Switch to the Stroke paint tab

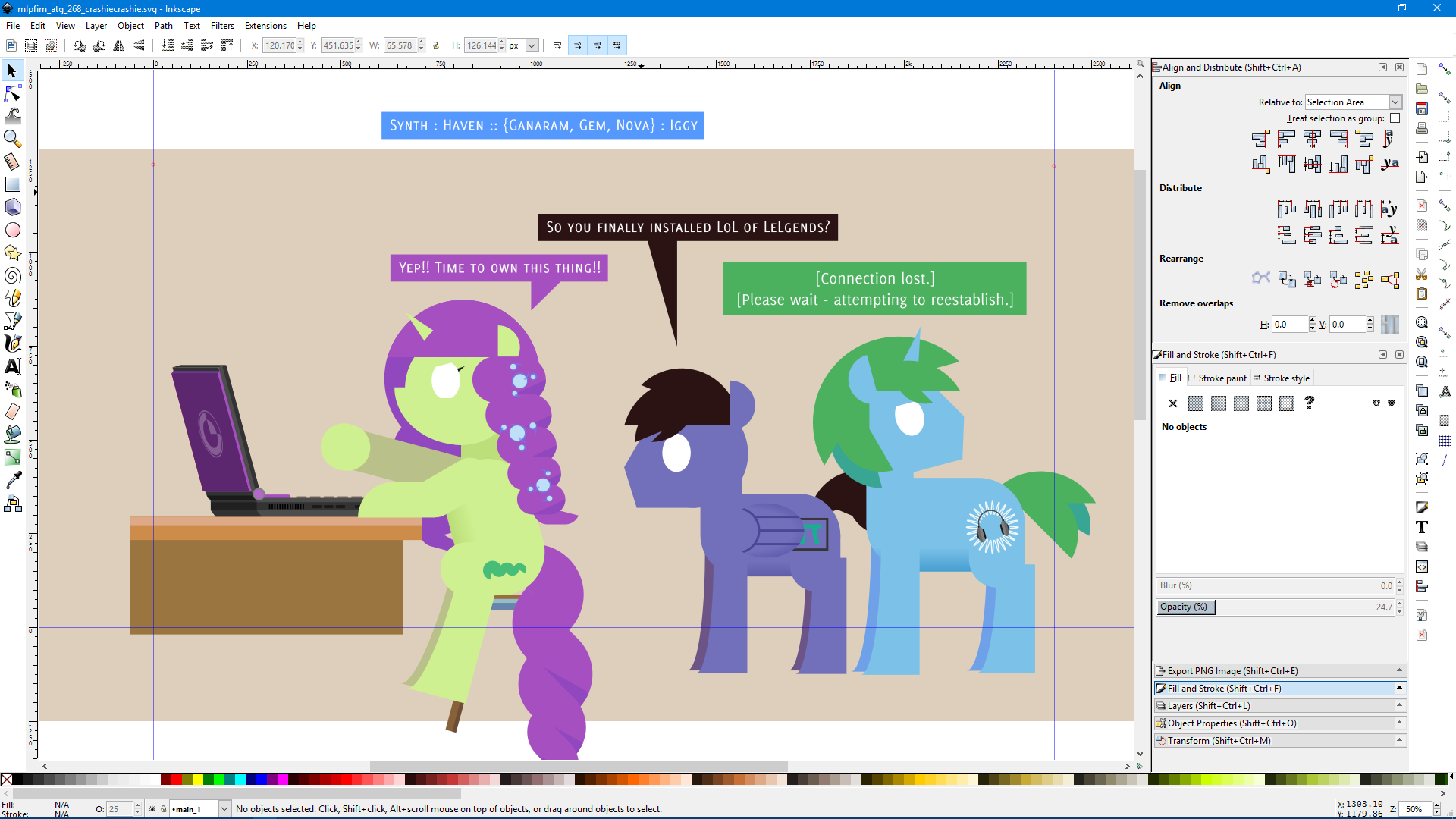click(x=1218, y=378)
